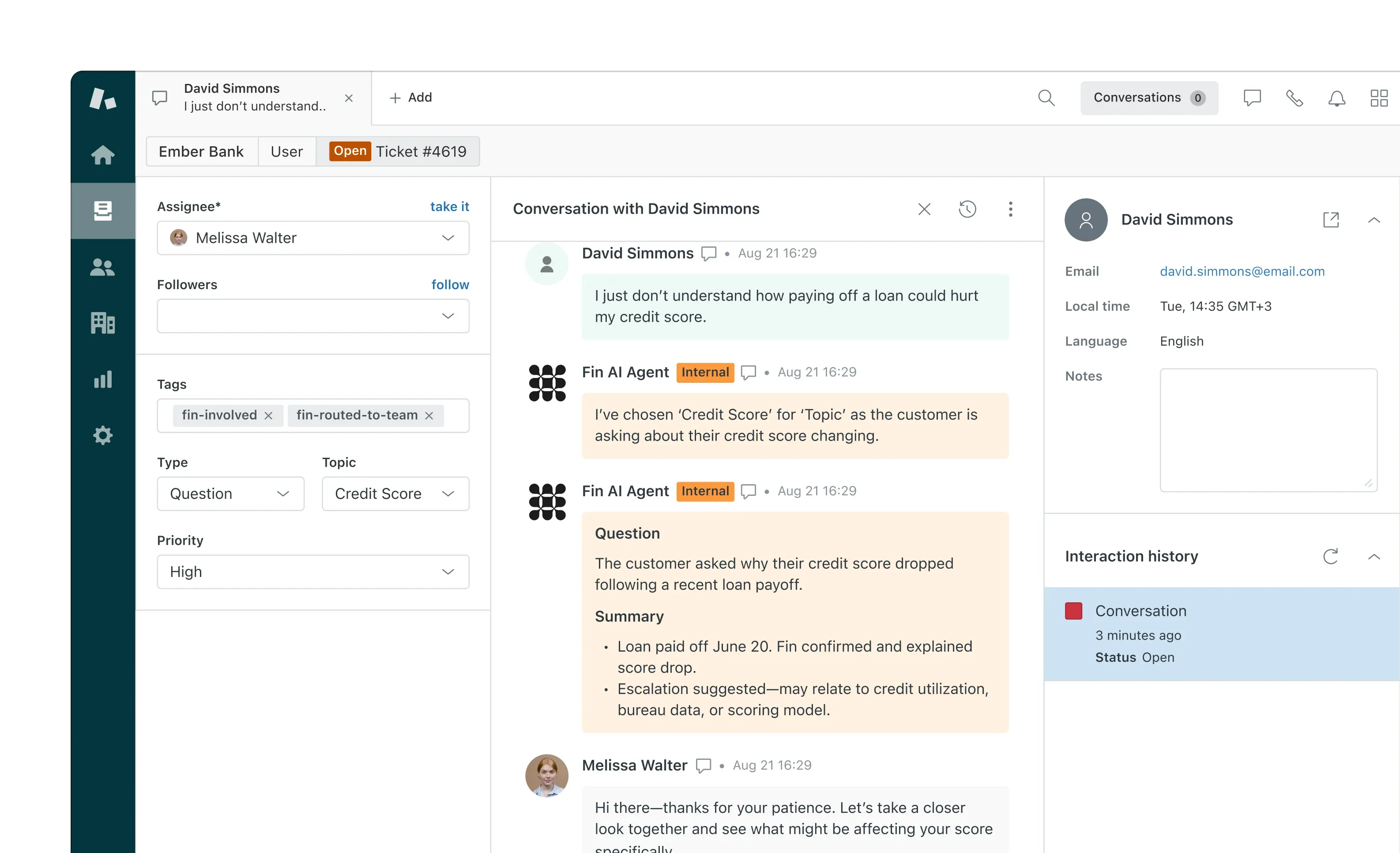Open the Priority dropdown showing High
Screen dimensions: 1400x853
(313, 572)
